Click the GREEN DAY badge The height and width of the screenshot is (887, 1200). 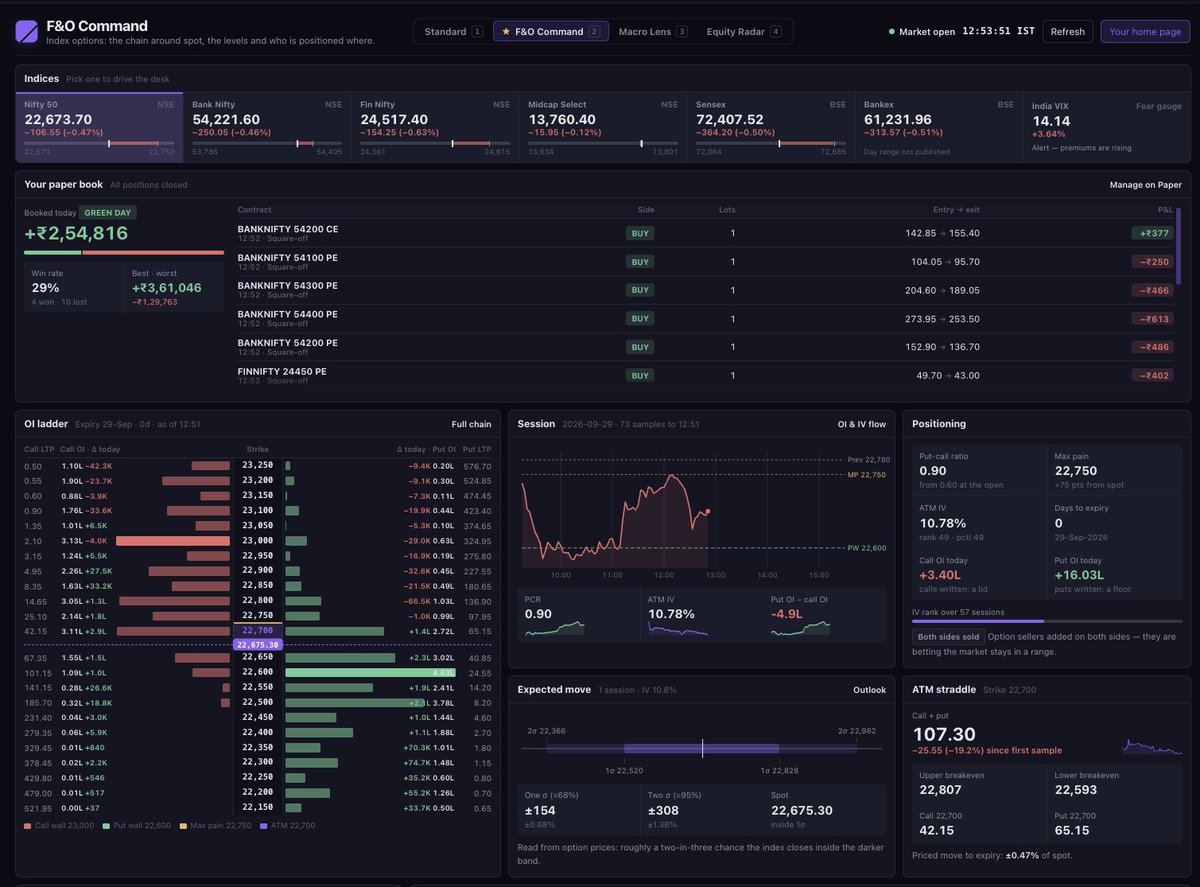pos(109,212)
